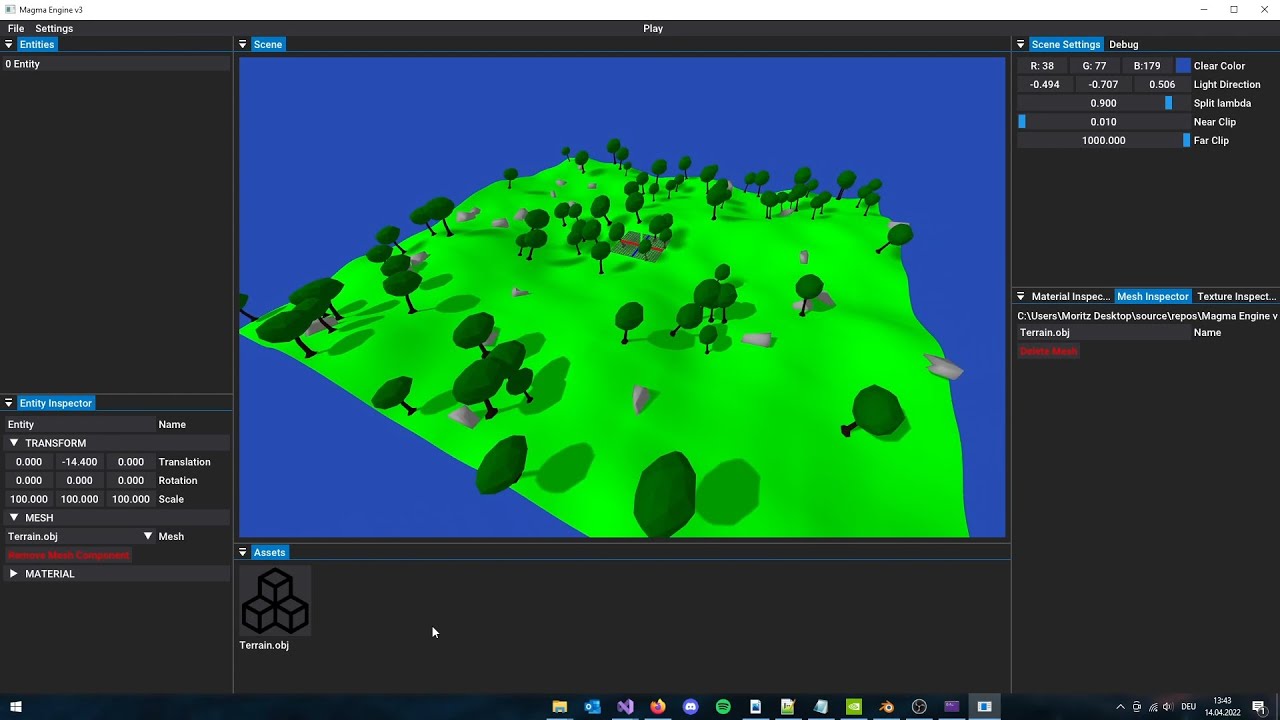
Task: Open Spotify from the taskbar
Action: 723,707
